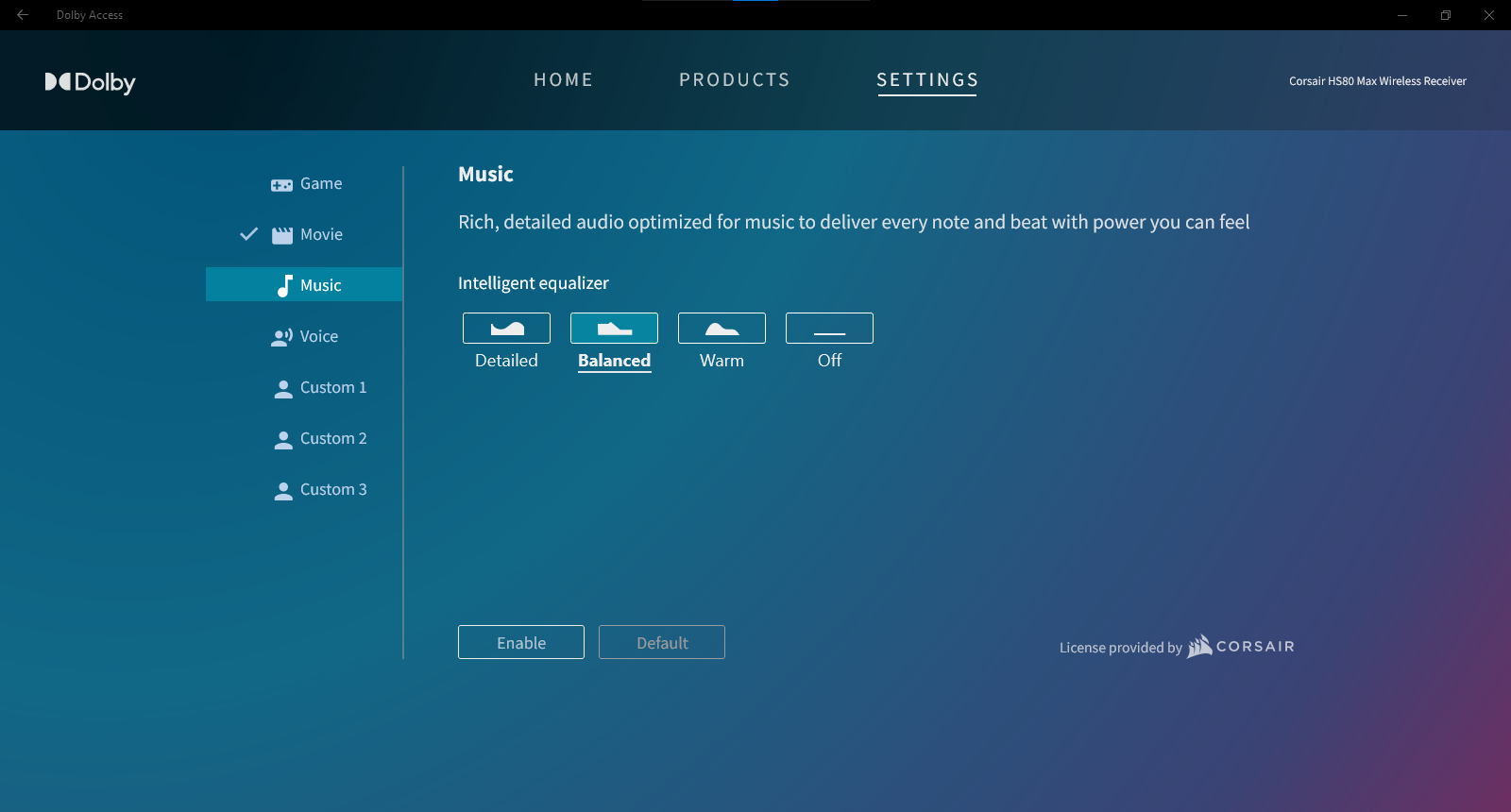Click the Warm equalizer label
Screen dimensions: 1511x812
pyautogui.click(x=722, y=361)
